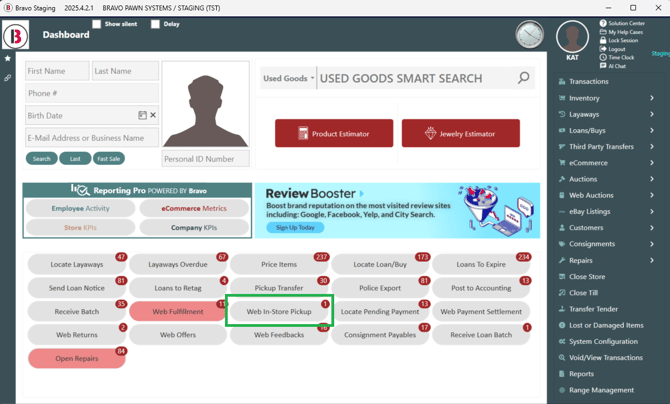This screenshot has width=670, height=404.
Task: Click the Bravo logo icon
Action: pos(16,35)
